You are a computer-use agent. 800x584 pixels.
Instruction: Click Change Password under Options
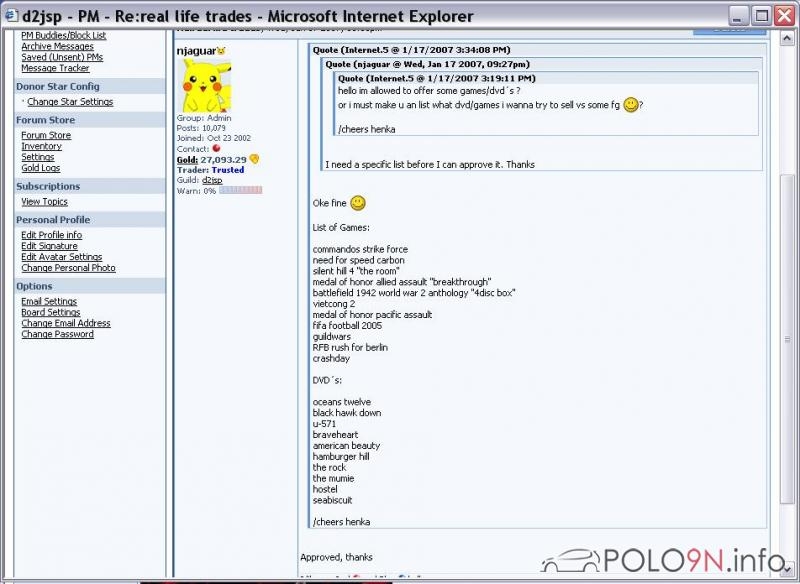[x=57, y=334]
